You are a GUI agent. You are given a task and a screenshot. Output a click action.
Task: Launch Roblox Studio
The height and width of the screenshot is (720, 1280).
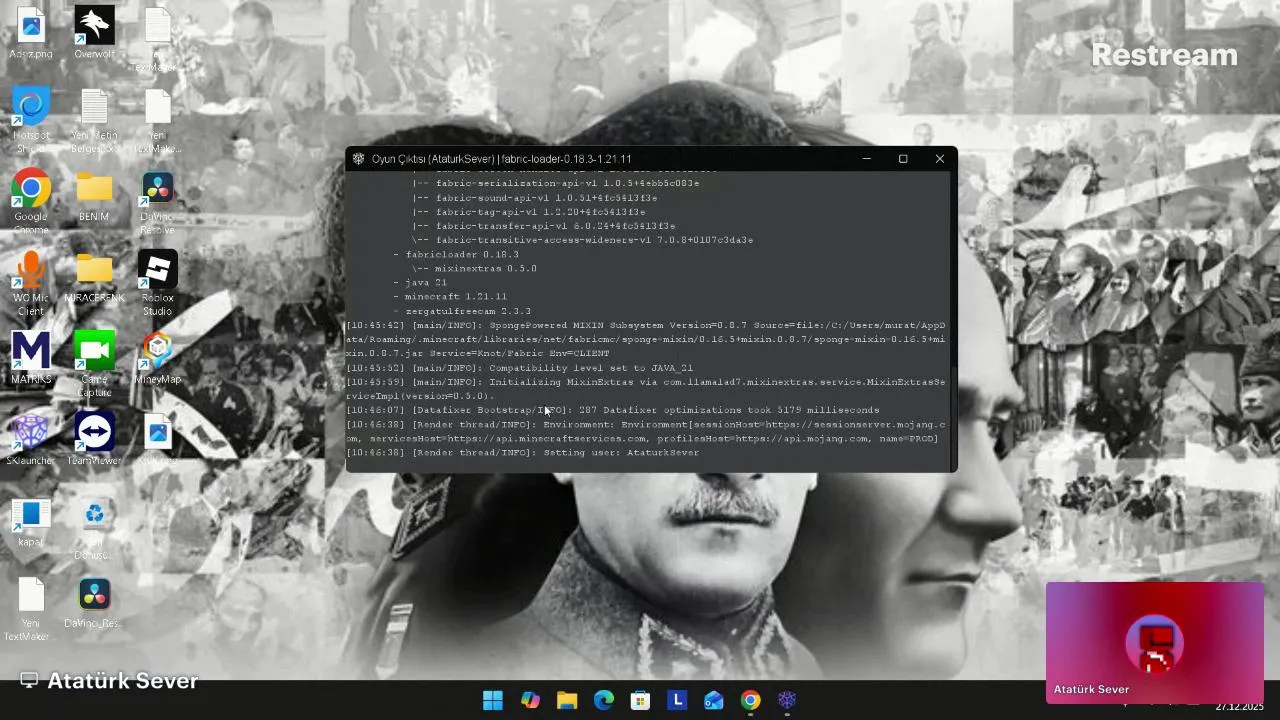157,282
